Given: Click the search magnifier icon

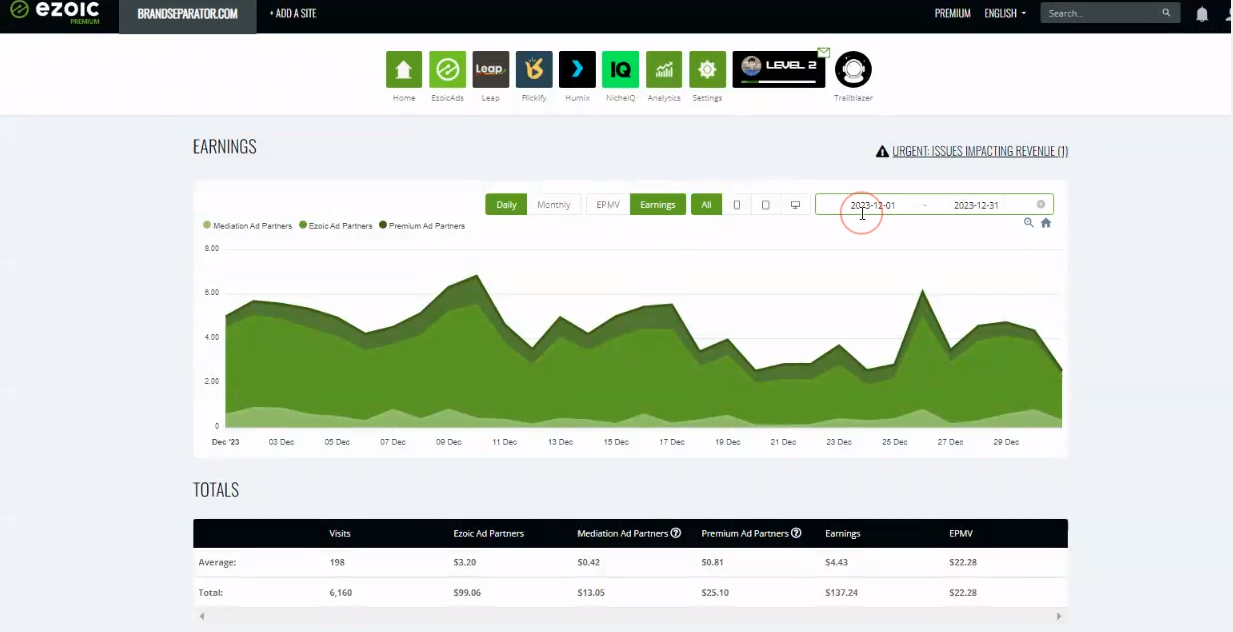Looking at the screenshot, I should [x=1166, y=13].
